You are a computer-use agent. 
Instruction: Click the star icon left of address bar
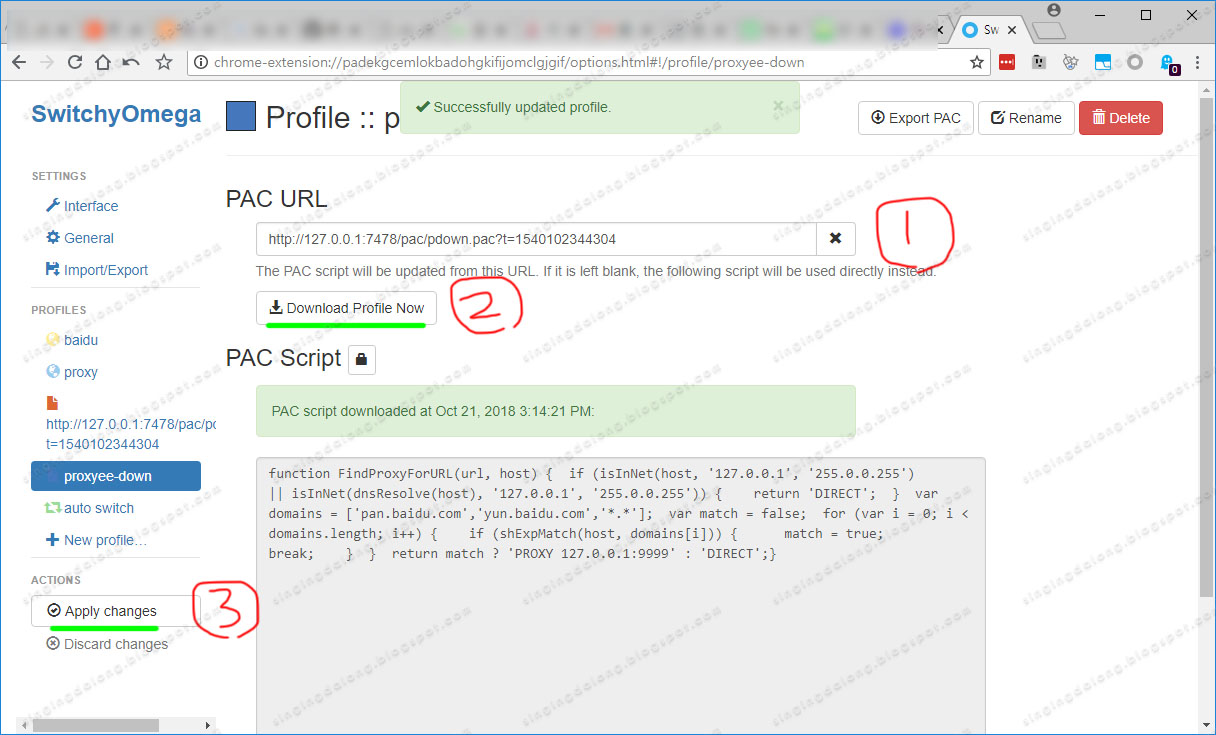click(x=164, y=62)
